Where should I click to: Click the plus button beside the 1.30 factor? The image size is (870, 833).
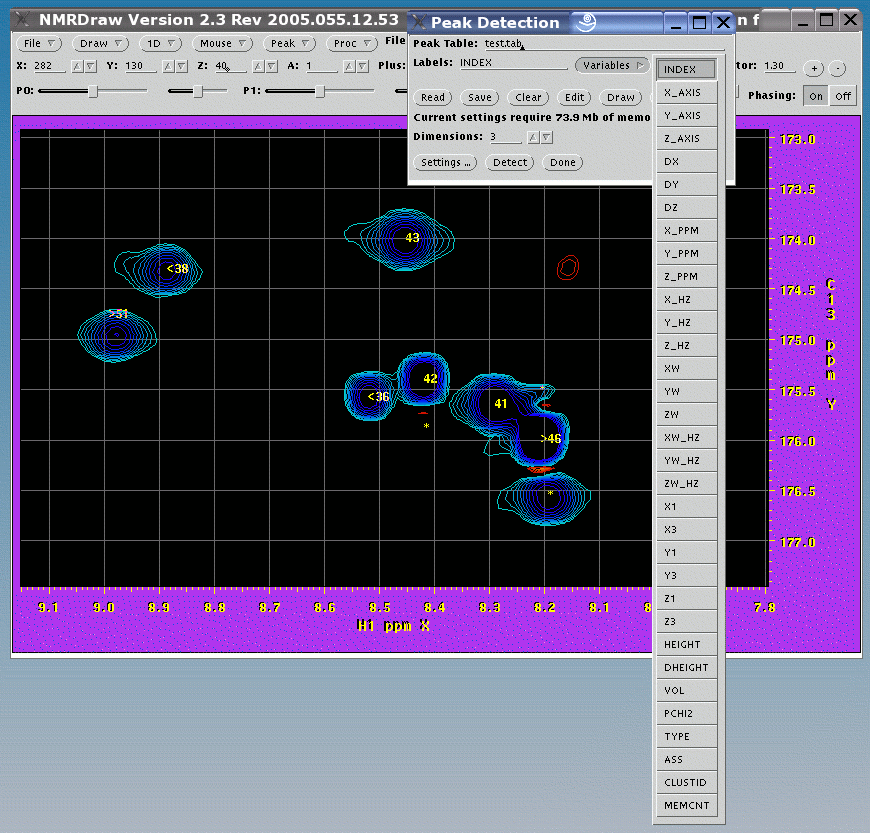tap(814, 68)
